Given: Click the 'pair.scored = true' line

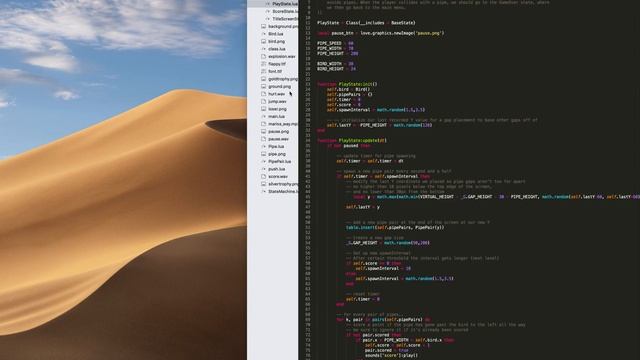Looking at the screenshot, I should 386,350.
